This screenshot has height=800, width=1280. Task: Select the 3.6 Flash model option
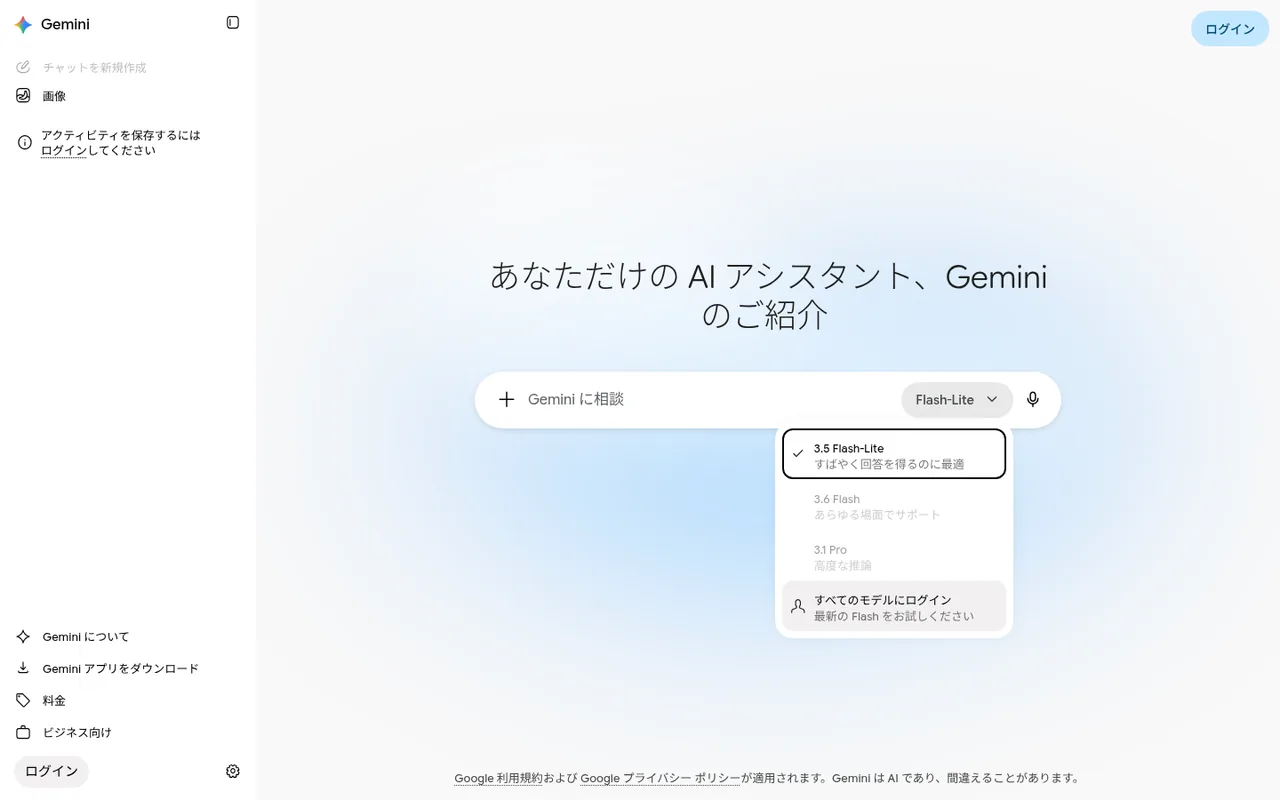[x=894, y=506]
